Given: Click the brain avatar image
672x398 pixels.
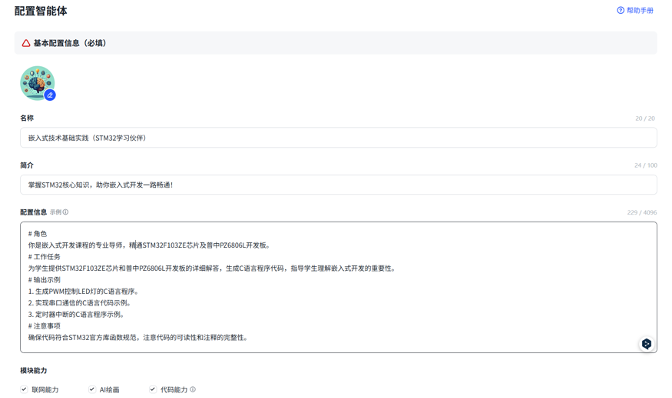Looking at the screenshot, I should coord(37,83).
